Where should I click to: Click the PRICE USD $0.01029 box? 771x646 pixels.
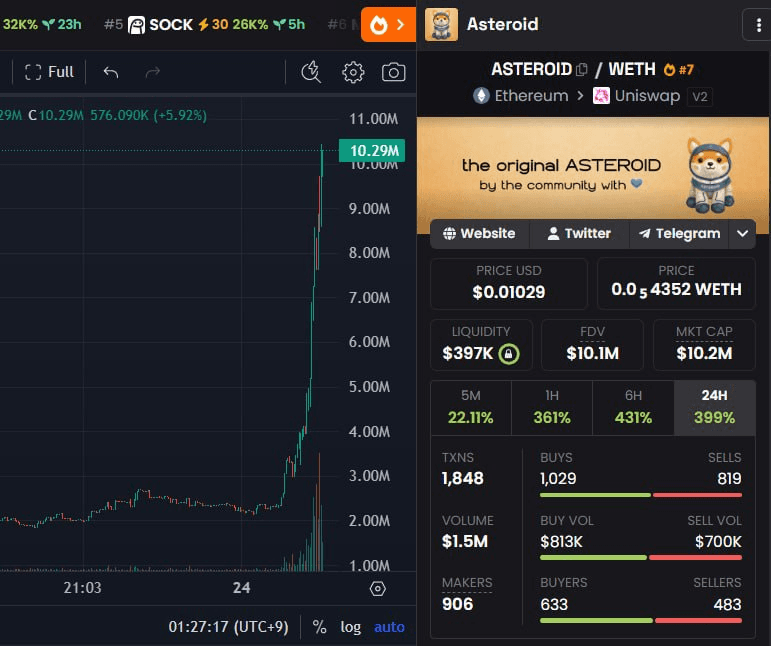pos(508,283)
